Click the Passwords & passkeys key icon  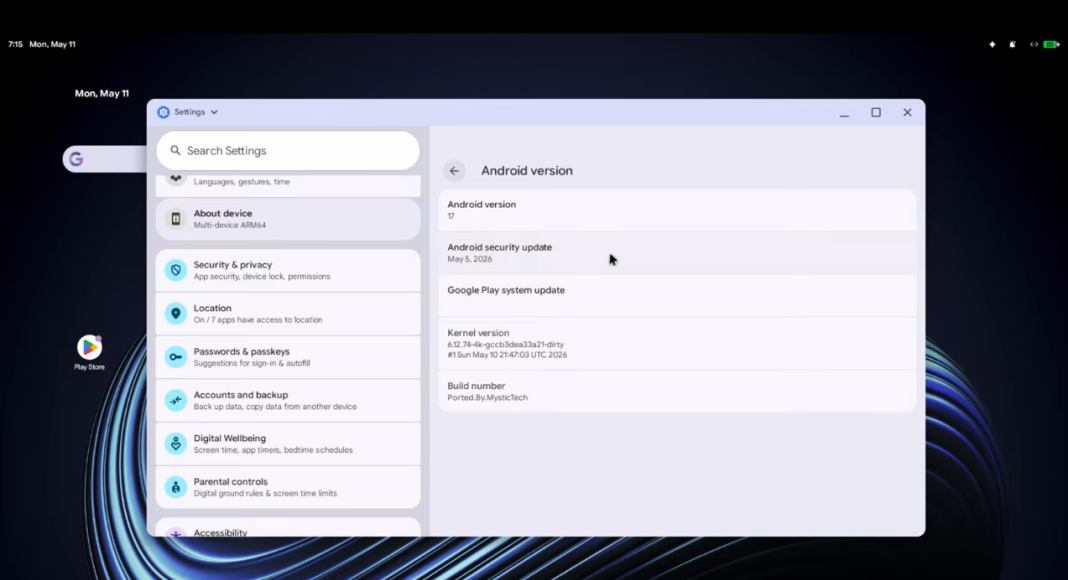pos(176,357)
